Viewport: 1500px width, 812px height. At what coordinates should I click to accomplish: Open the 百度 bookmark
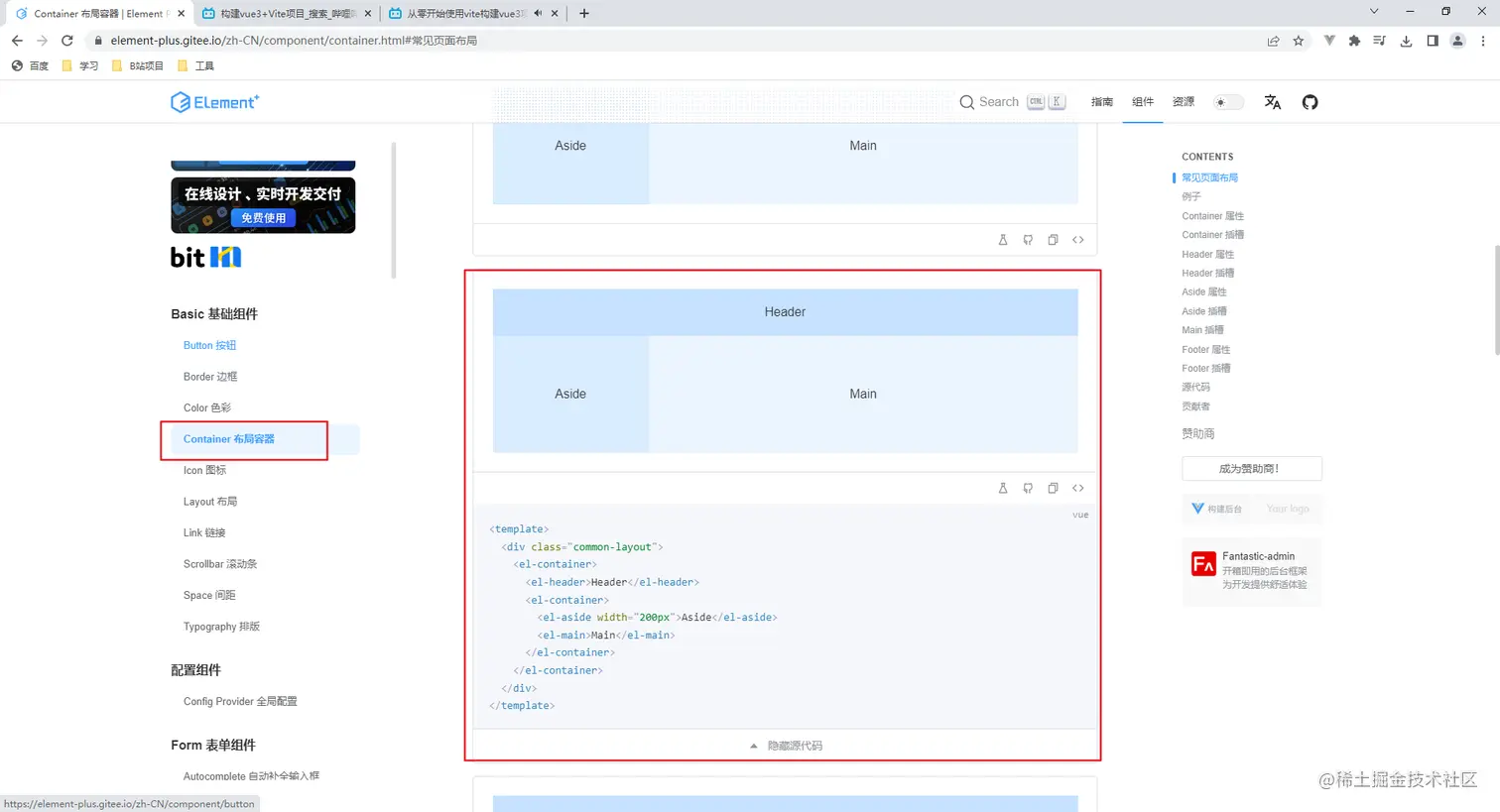(30, 66)
